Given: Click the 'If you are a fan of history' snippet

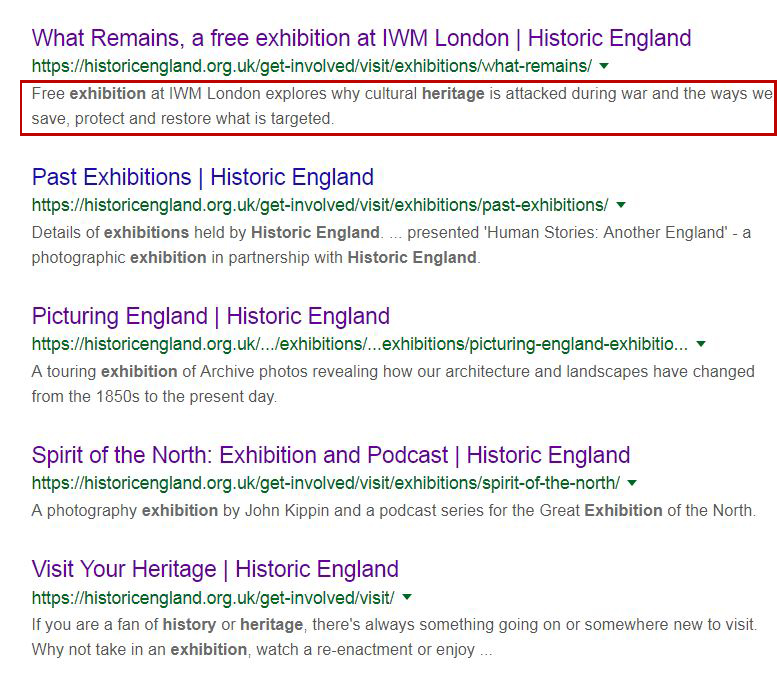Looking at the screenshot, I should 394,636.
